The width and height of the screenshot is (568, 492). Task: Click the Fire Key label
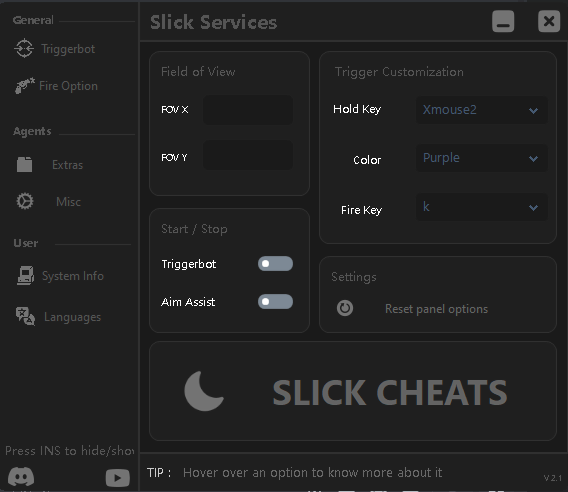[x=362, y=210]
